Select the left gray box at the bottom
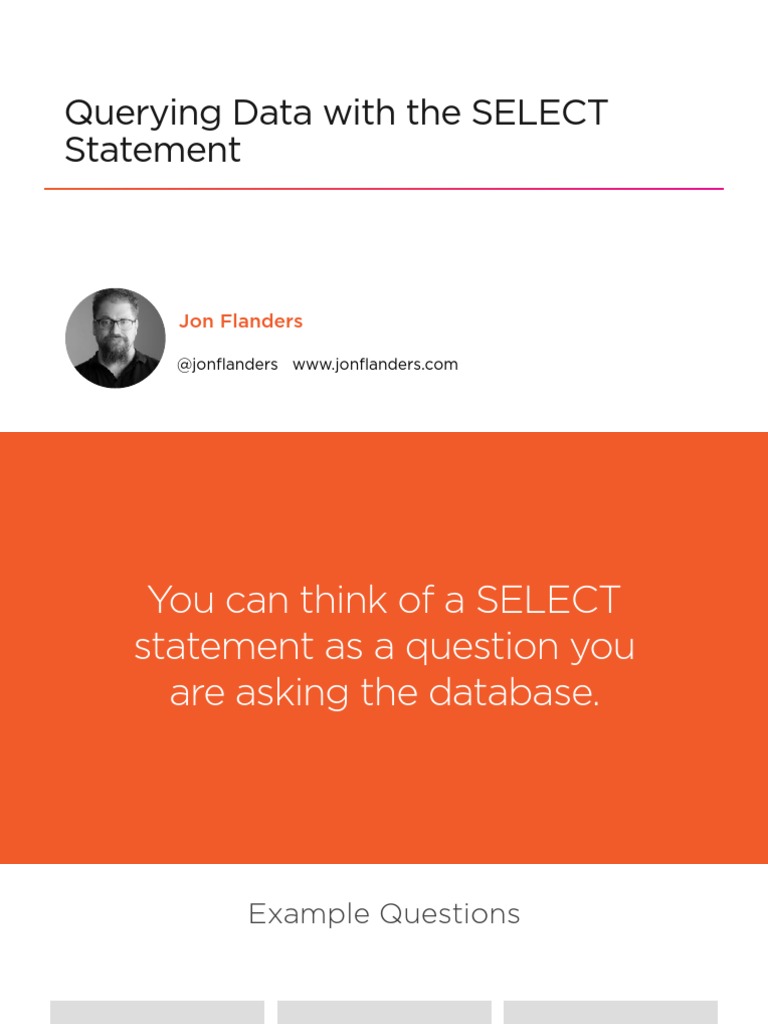Viewport: 768px width, 1024px height. click(157, 1012)
